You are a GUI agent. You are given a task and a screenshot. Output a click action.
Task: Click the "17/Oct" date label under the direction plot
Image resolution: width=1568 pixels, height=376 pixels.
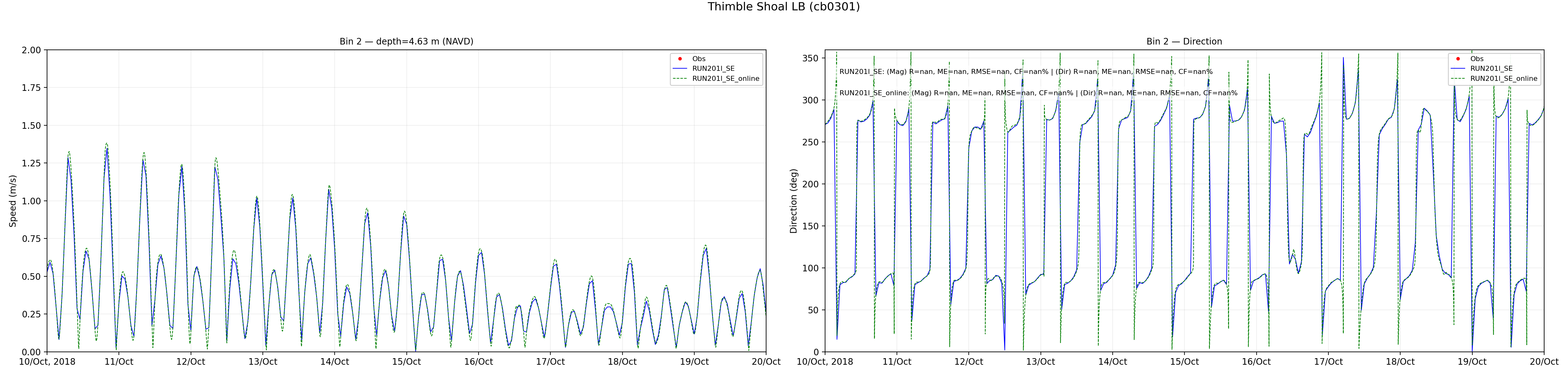tap(1328, 362)
